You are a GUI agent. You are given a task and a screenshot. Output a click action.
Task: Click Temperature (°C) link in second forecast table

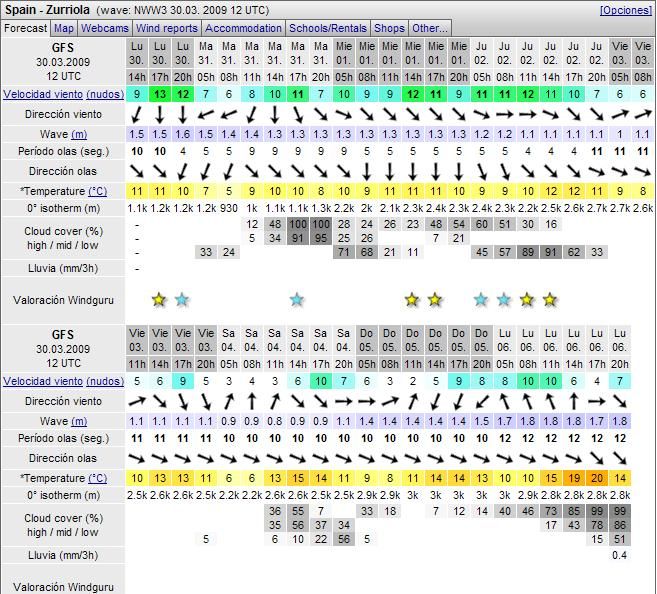[97, 478]
